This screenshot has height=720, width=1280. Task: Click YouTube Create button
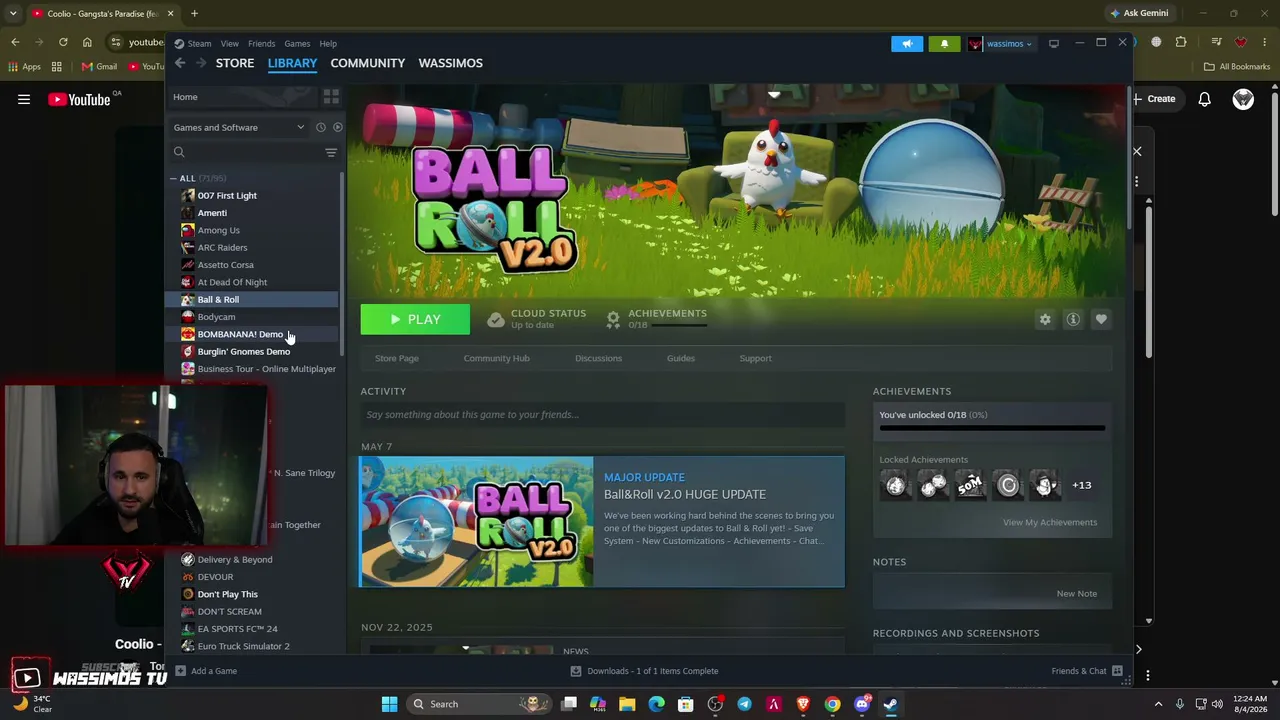coord(1154,99)
